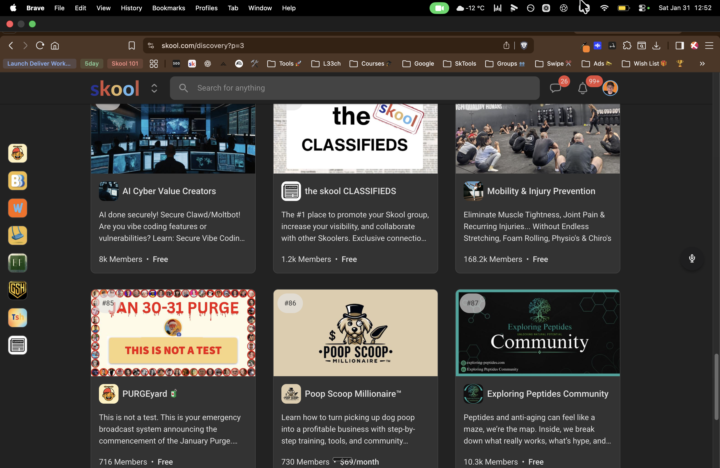Open the PURGEyard group in the left sidebar
The width and height of the screenshot is (720, 468).
pos(17,153)
